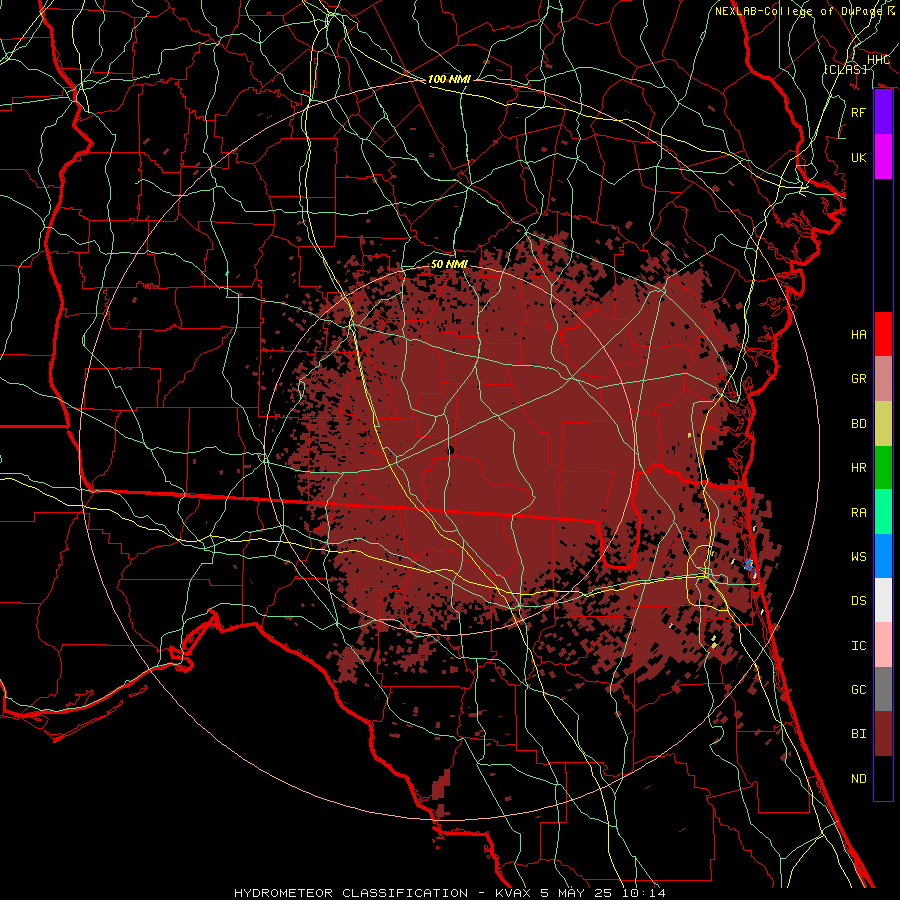The height and width of the screenshot is (900, 900).
Task: Click the ND black legend swatch
Action: tap(883, 778)
